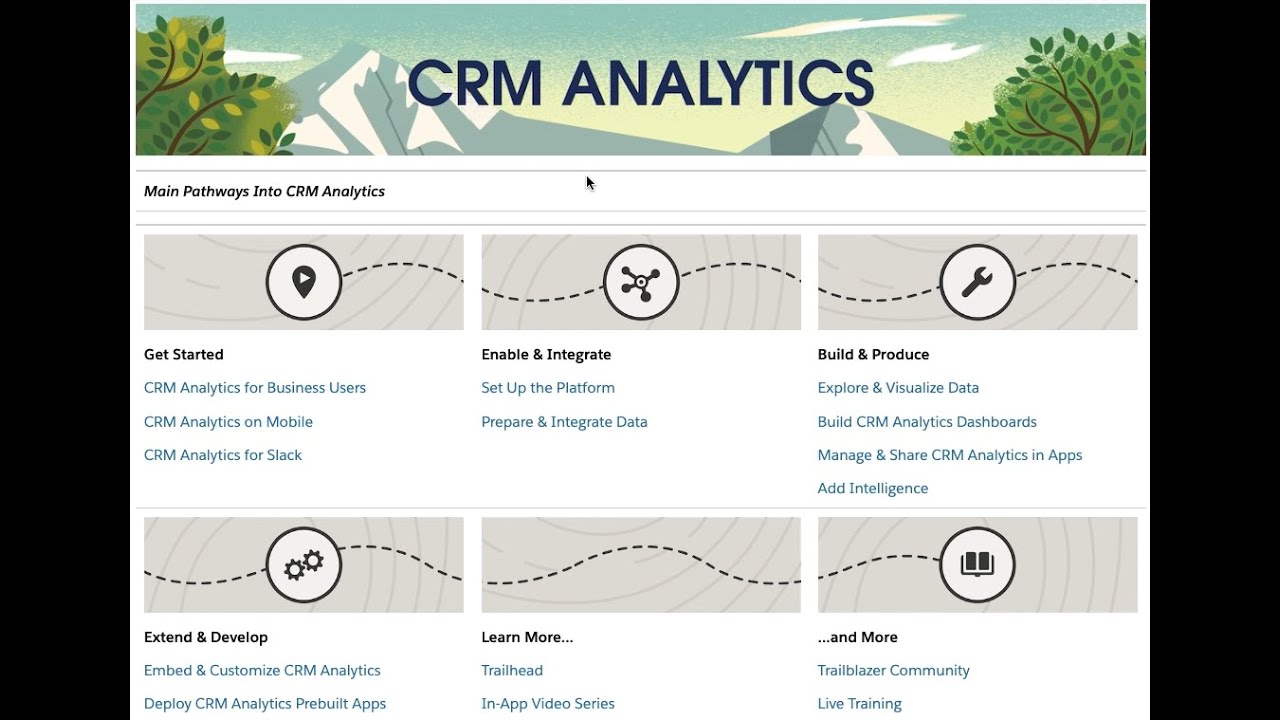Open Deploy CRM Analytics Prebuilt Apps link
The height and width of the screenshot is (720, 1280).
pyautogui.click(x=265, y=704)
